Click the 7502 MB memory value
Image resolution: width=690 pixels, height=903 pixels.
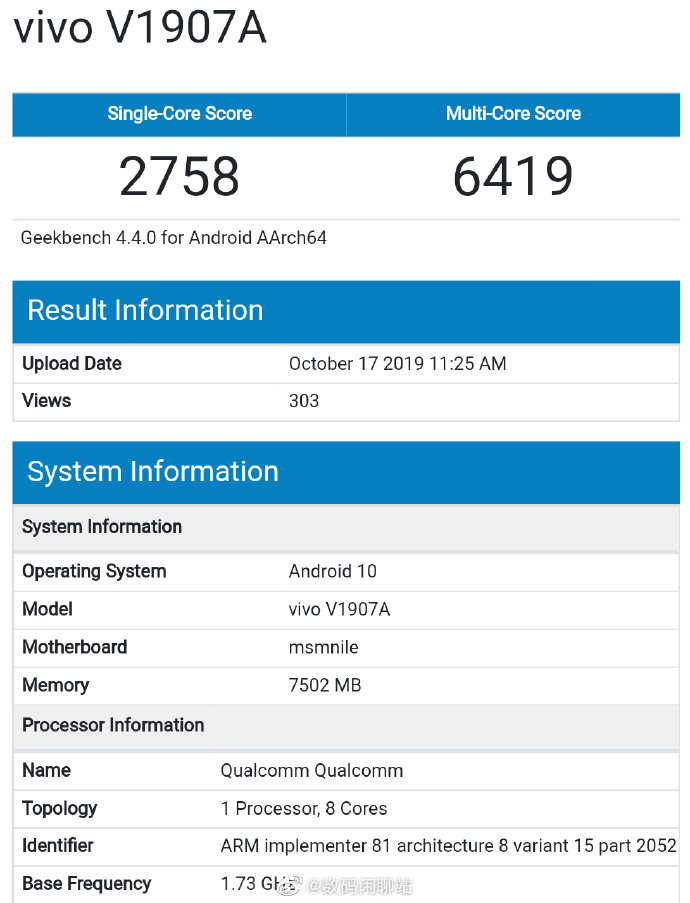[325, 685]
